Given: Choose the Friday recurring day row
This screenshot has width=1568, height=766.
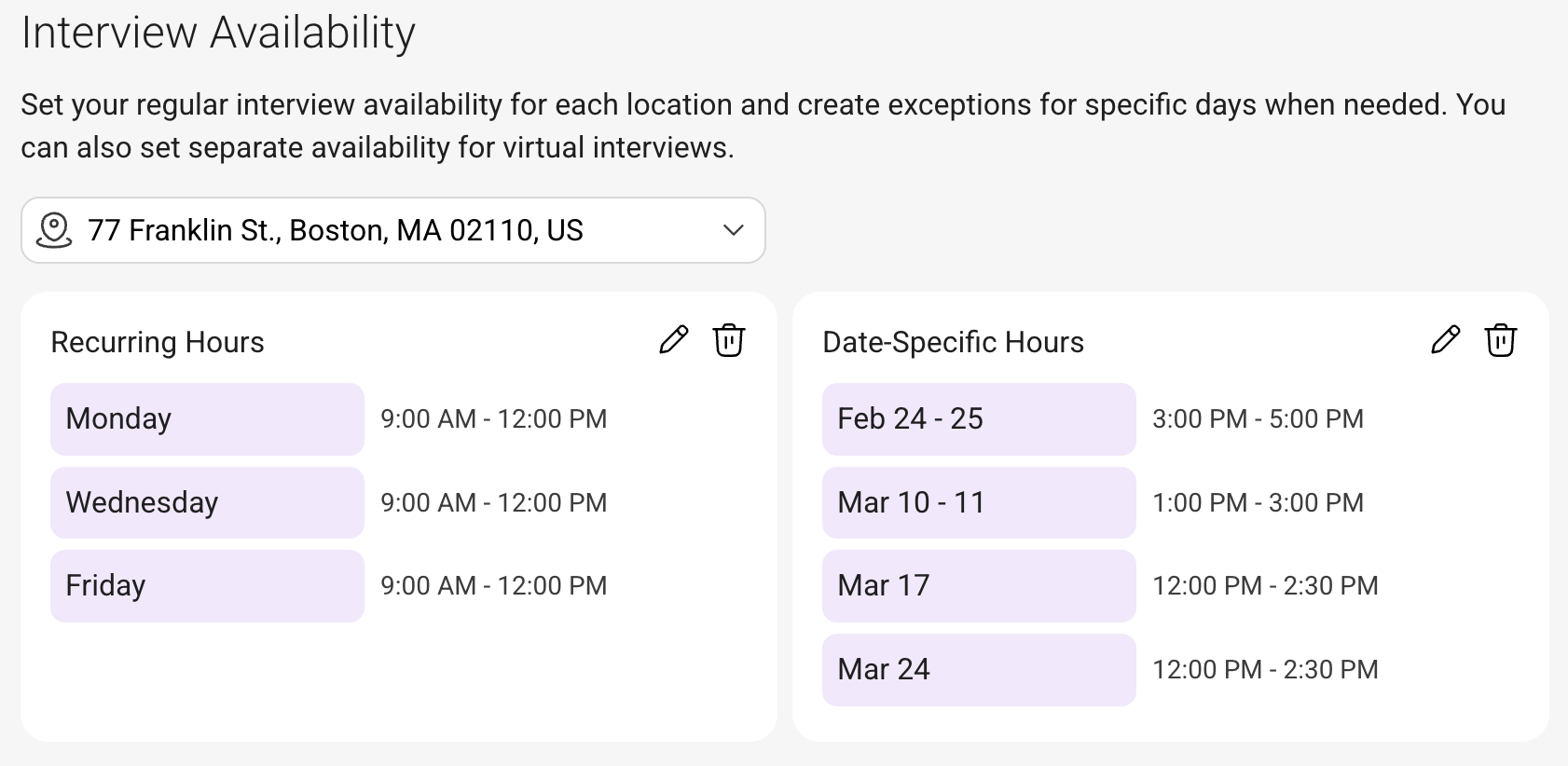Looking at the screenshot, I should [x=207, y=586].
